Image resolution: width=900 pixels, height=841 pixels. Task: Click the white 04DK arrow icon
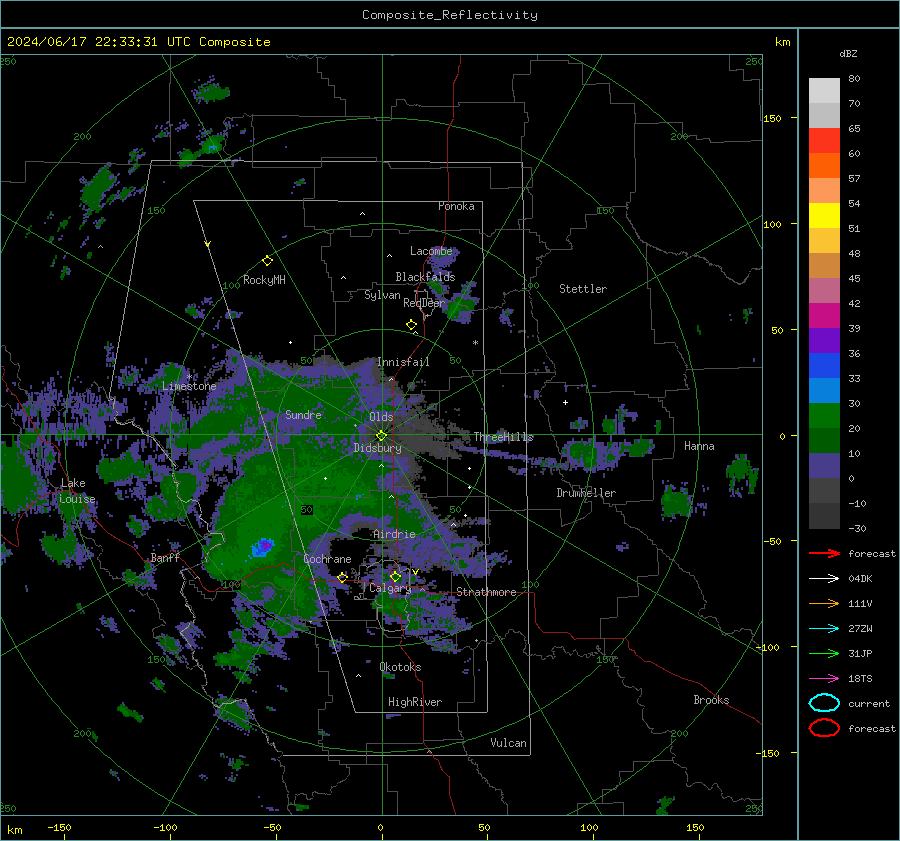coord(824,579)
